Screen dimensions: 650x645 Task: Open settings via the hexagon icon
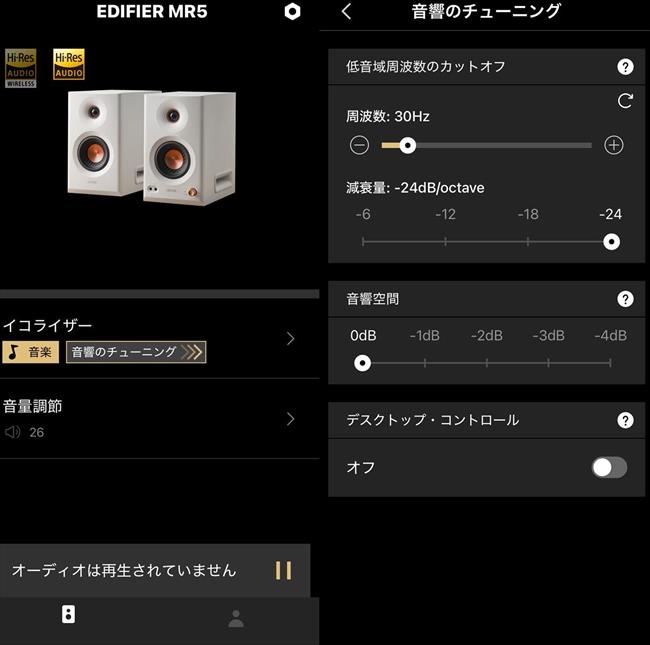[x=292, y=11]
